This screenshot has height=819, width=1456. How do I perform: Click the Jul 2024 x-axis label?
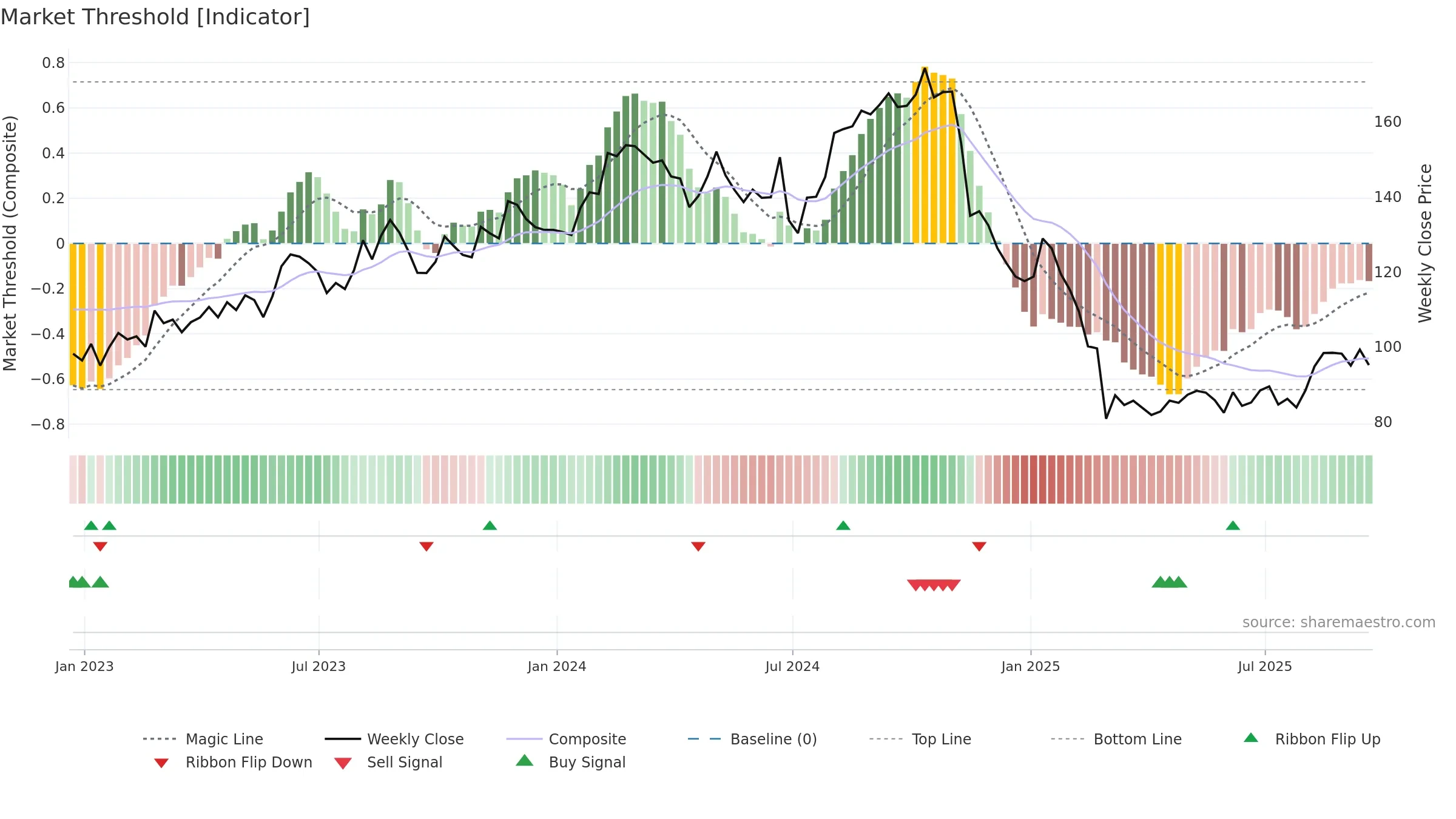coord(792,666)
